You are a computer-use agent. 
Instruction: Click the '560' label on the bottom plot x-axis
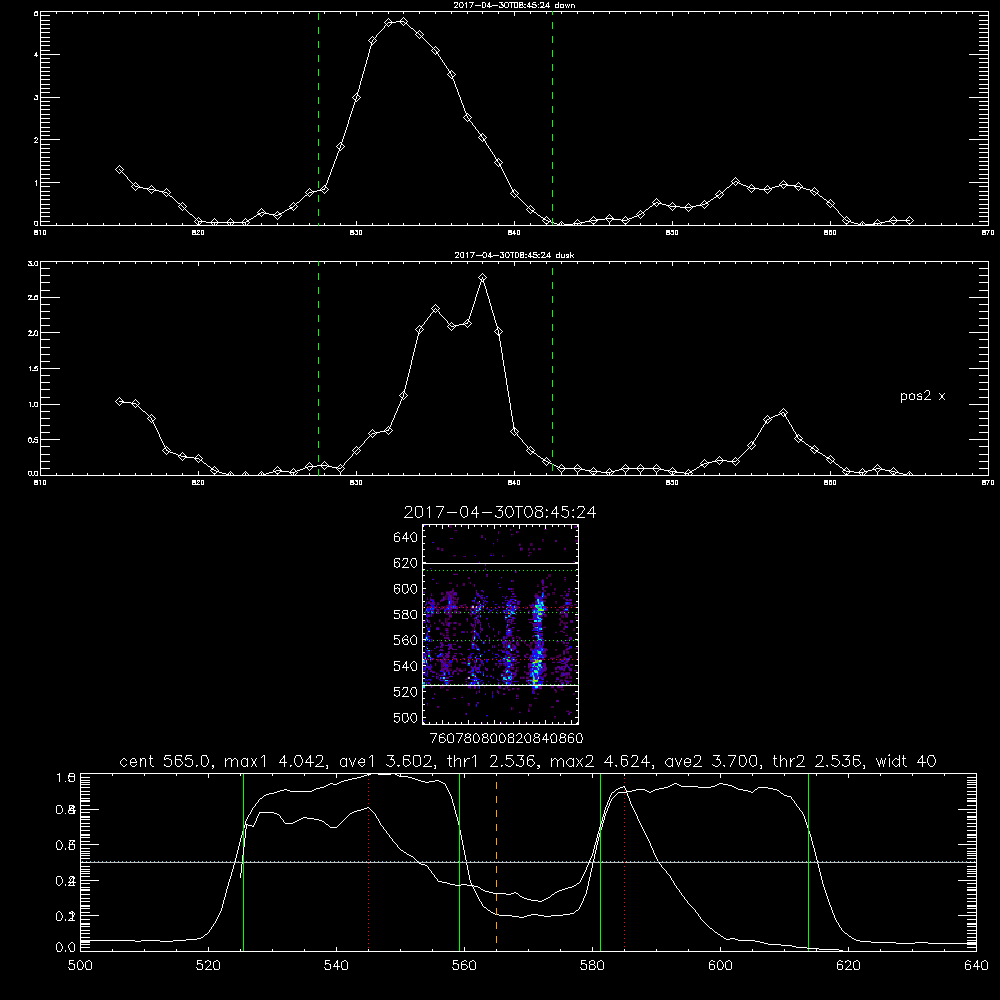click(464, 966)
